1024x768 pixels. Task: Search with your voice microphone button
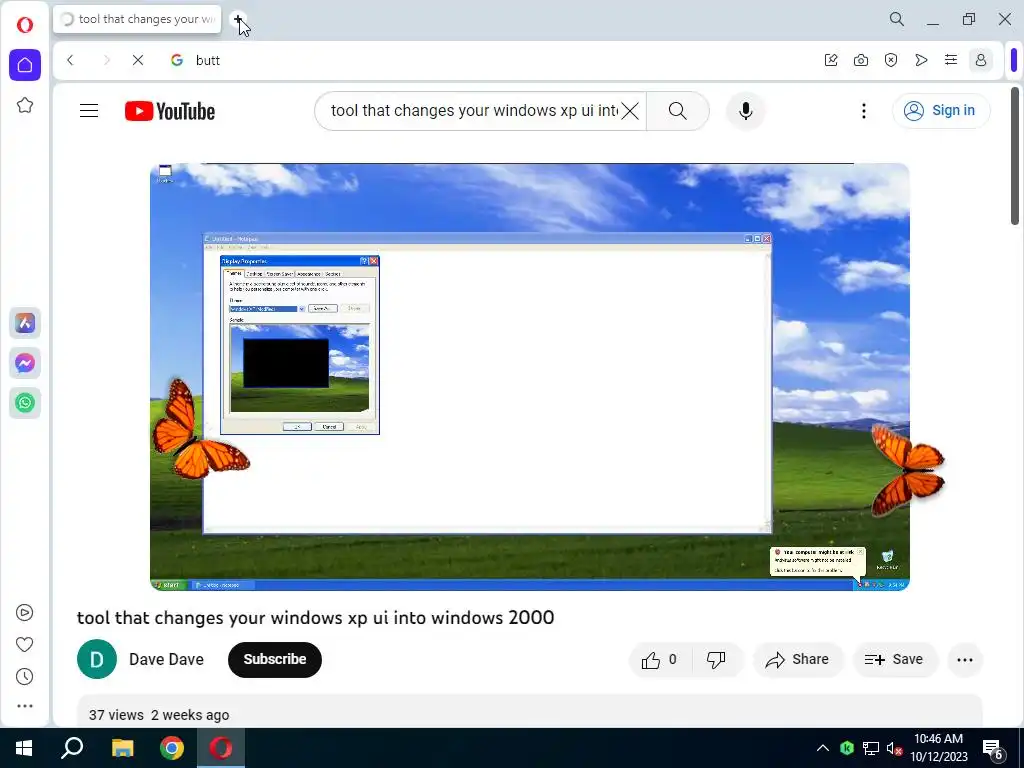pos(746,111)
